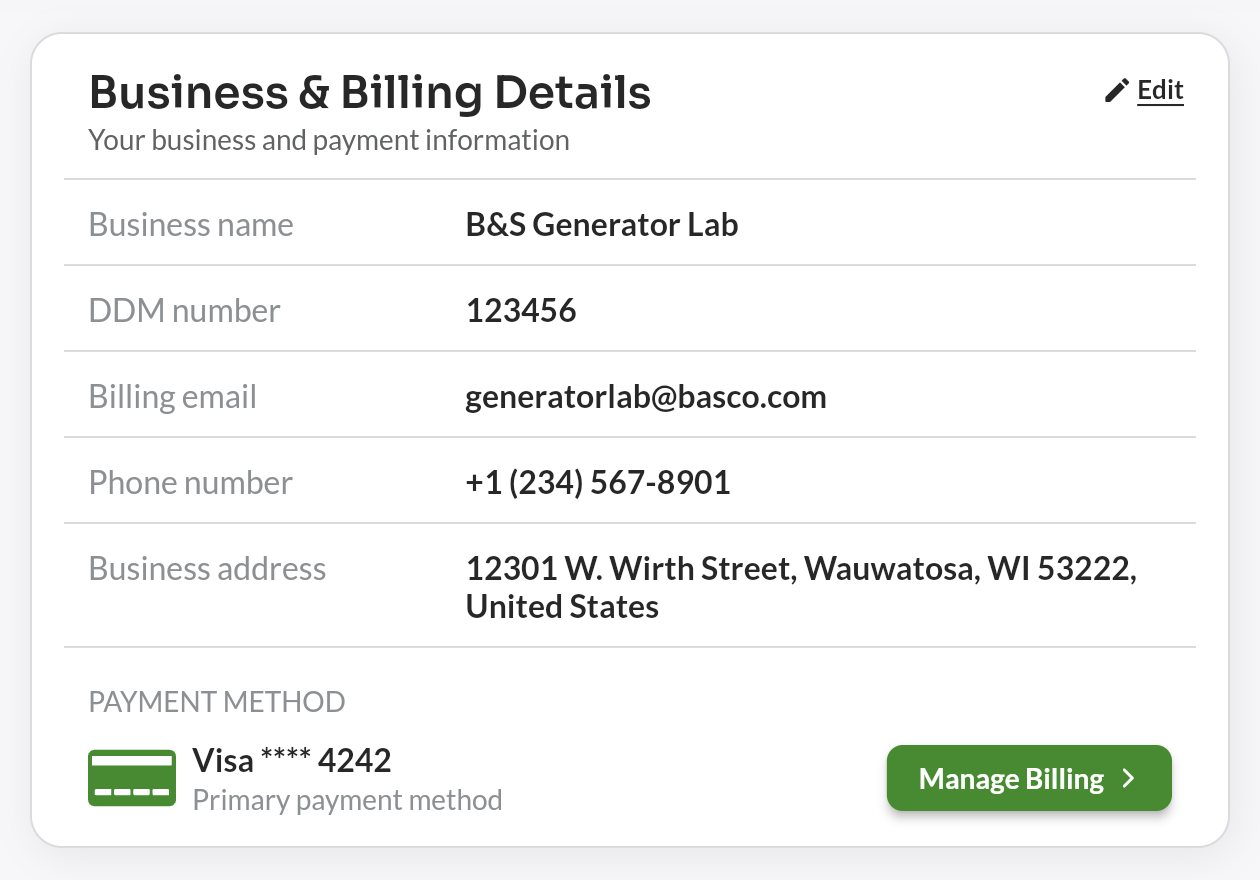Screen dimensions: 1260x880
Task: Click the pencil edit icon
Action: coord(1116,91)
